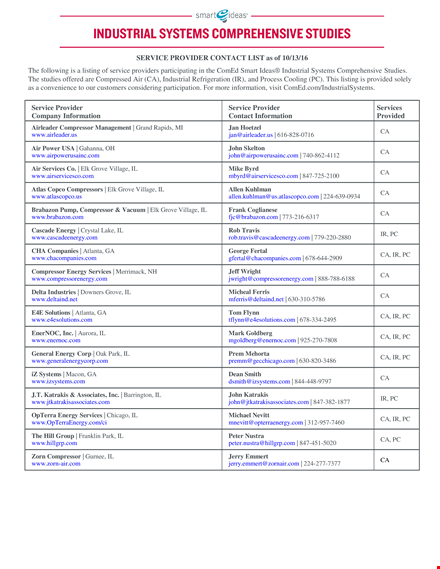Click the Smart Ideas logo at top
This screenshot has height=569, width=440.
pos(222,16)
